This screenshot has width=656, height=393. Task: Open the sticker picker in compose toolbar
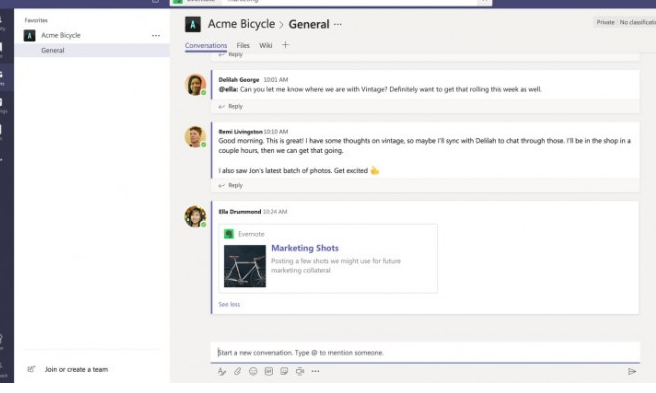tap(284, 371)
